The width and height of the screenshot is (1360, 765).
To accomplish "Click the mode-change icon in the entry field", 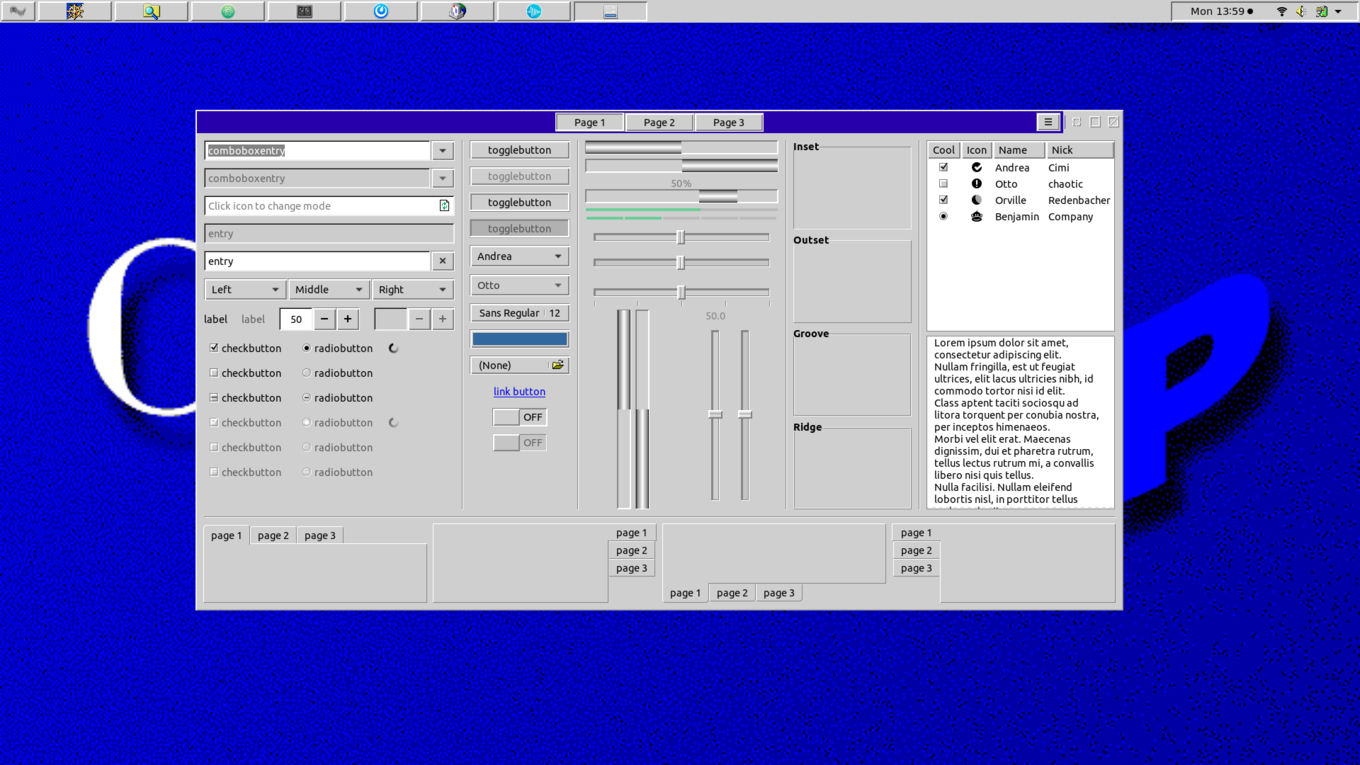I will (444, 206).
